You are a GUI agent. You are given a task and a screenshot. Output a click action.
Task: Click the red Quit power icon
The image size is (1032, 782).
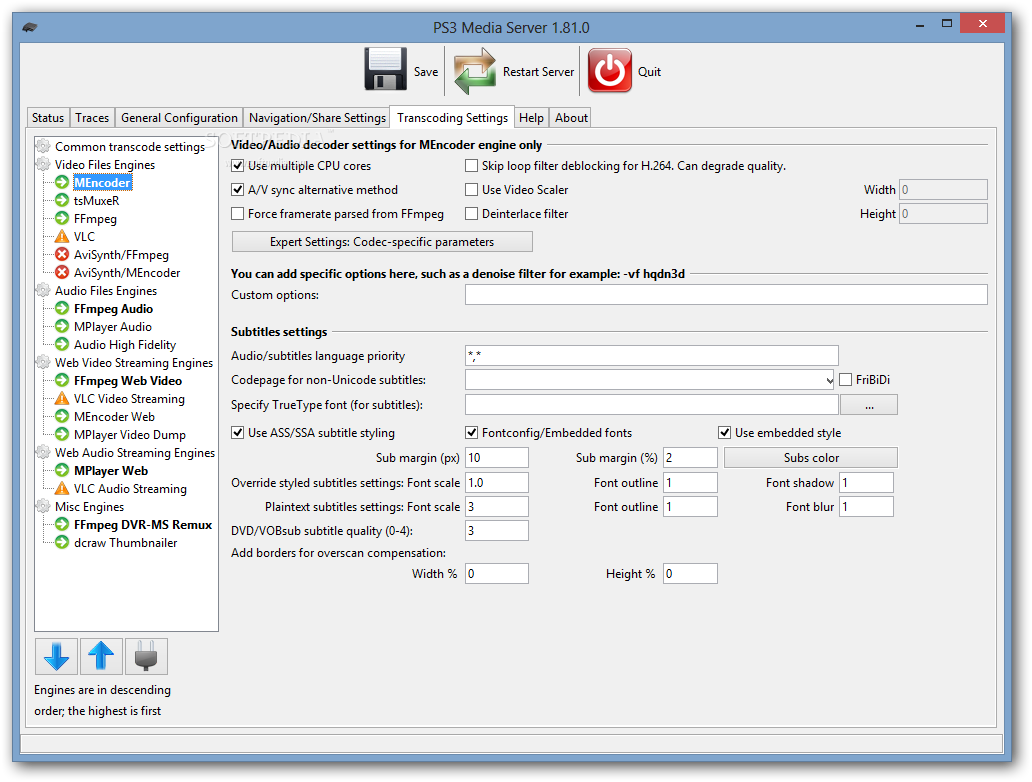coord(609,70)
